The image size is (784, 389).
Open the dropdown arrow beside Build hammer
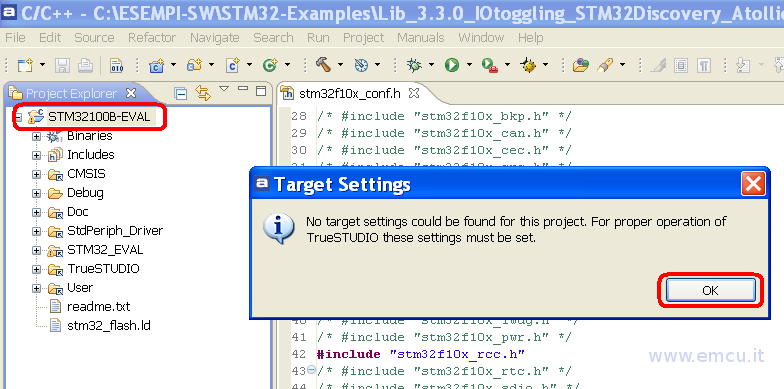340,64
